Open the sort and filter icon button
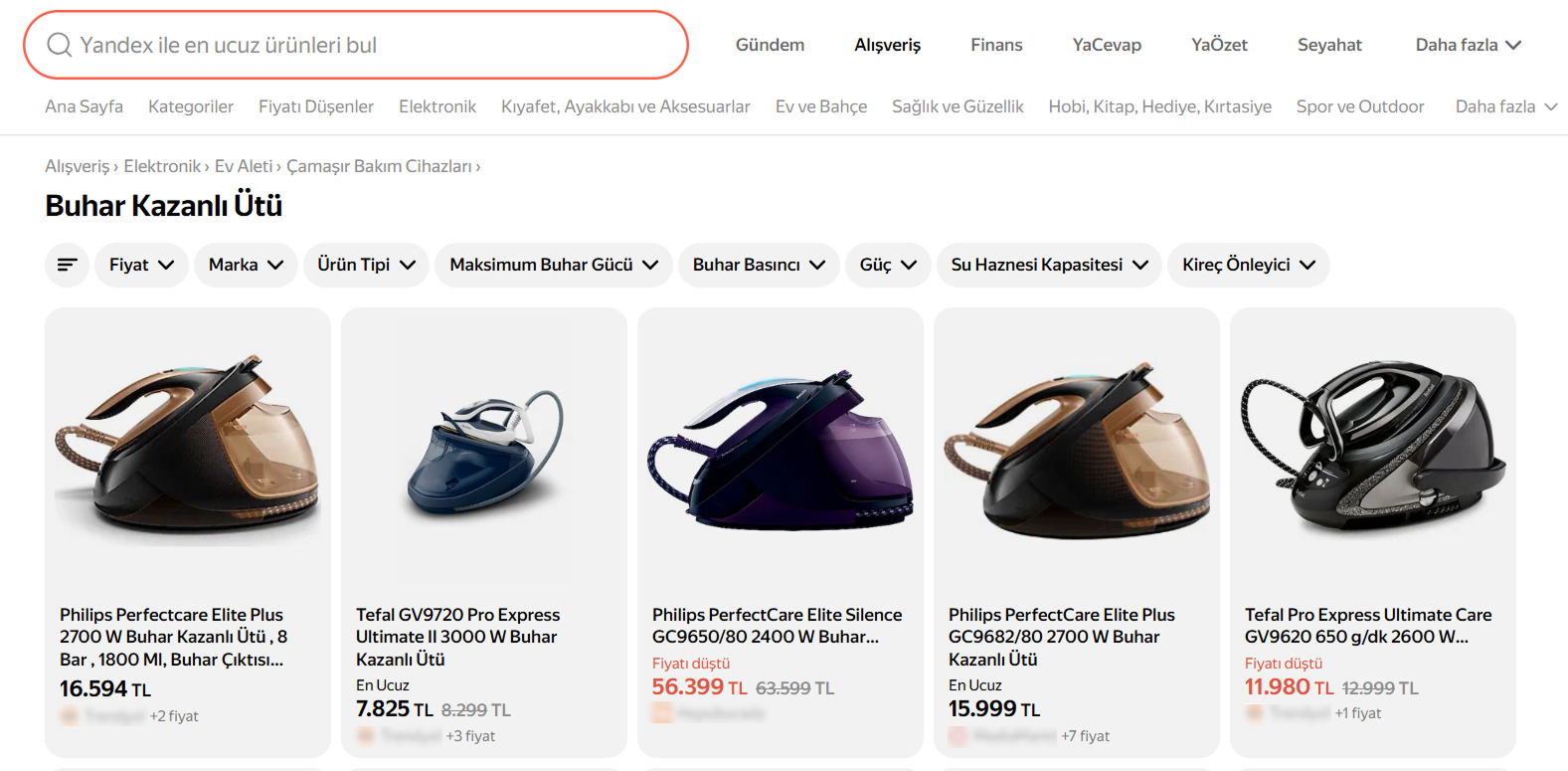This screenshot has width=1568, height=771. [67, 265]
